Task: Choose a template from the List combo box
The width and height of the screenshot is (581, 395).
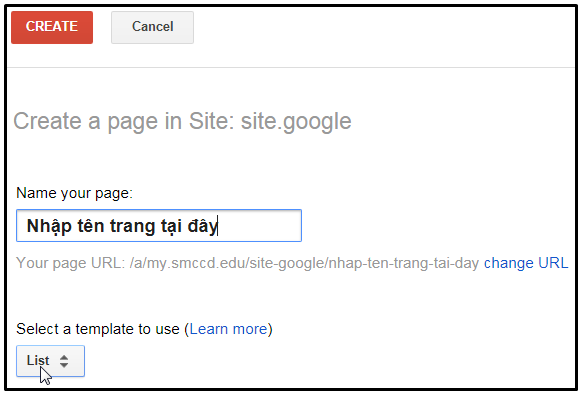Action: point(50,361)
